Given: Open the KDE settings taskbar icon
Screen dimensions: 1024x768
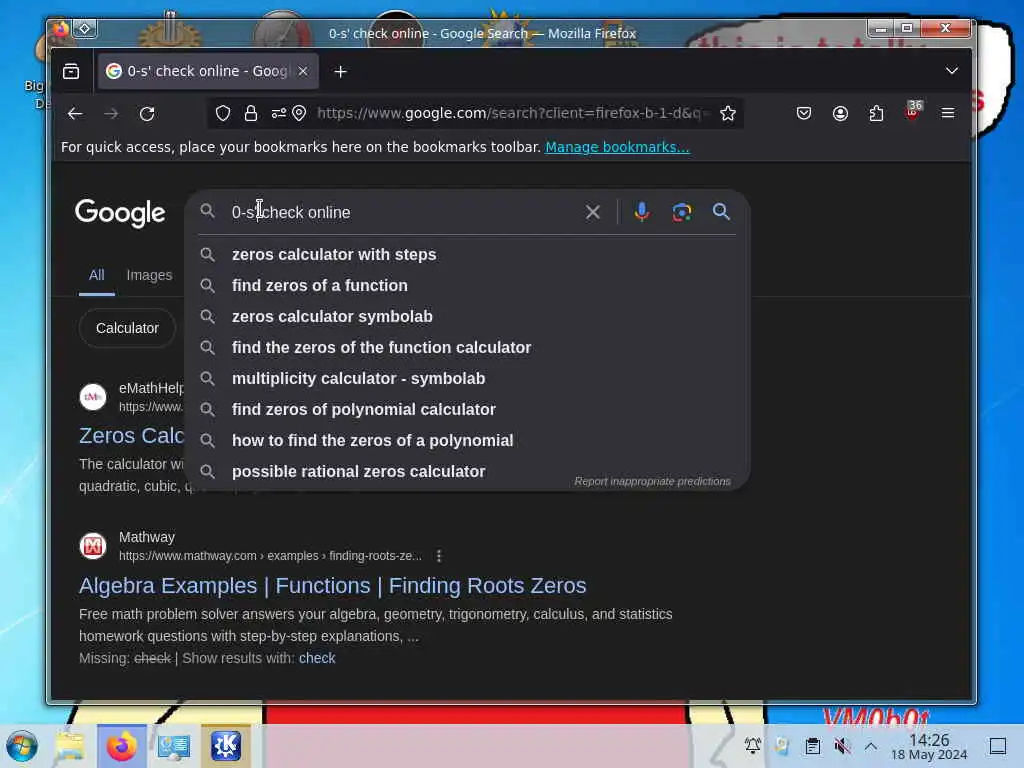Looking at the screenshot, I should pyautogui.click(x=225, y=746).
